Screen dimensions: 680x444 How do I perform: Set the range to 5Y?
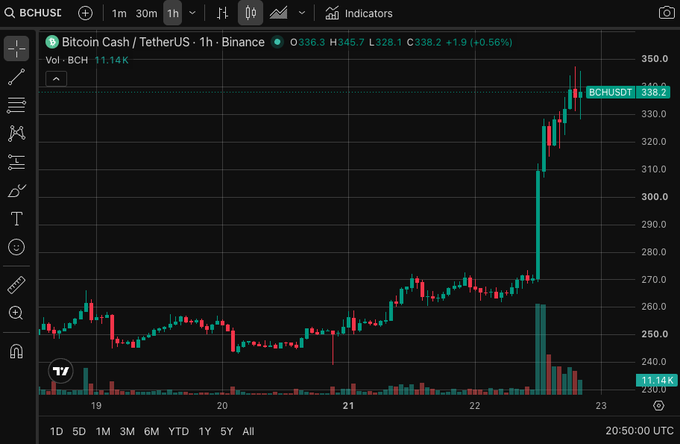coord(226,431)
